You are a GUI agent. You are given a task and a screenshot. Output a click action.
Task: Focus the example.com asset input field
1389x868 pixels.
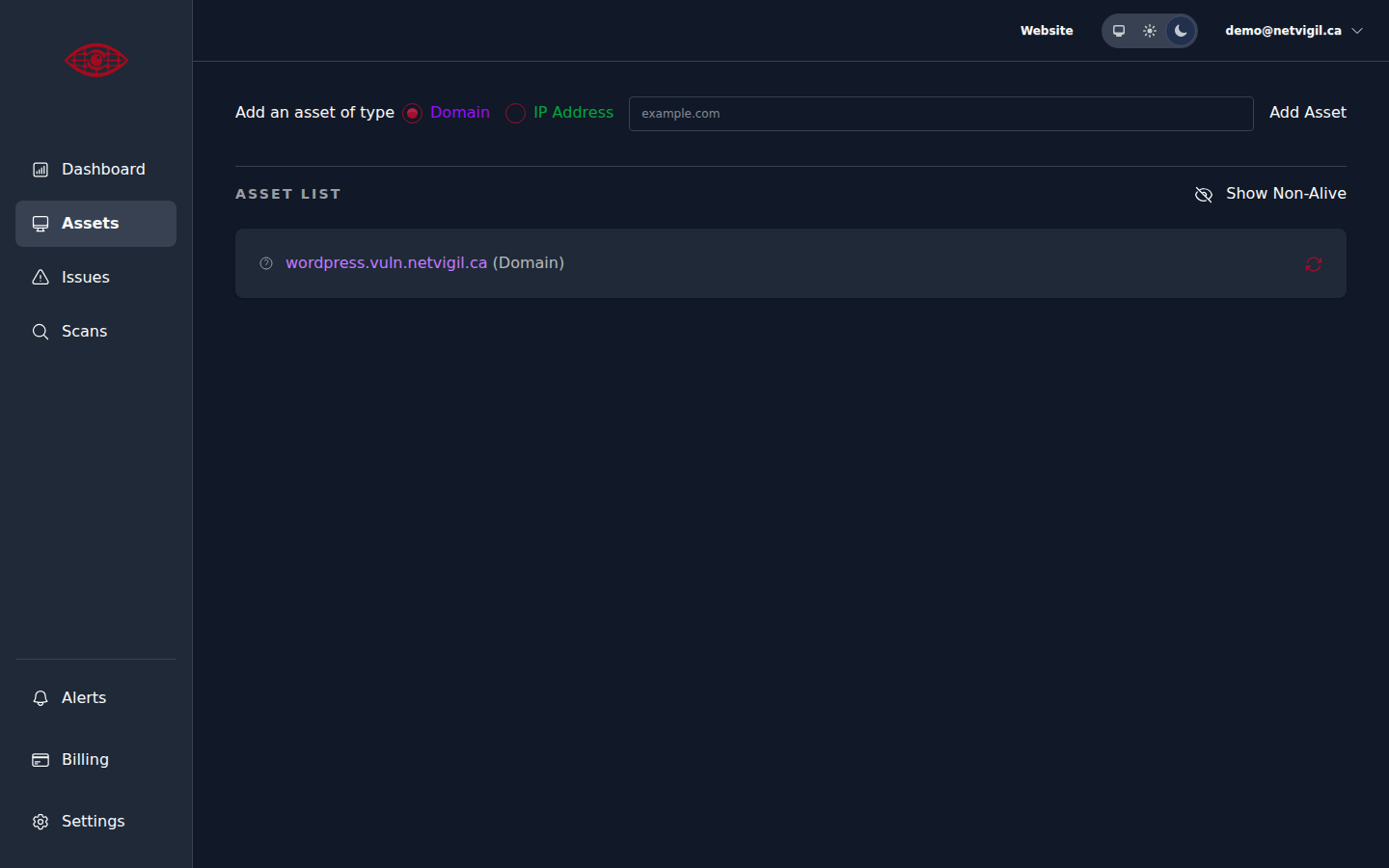tap(941, 114)
